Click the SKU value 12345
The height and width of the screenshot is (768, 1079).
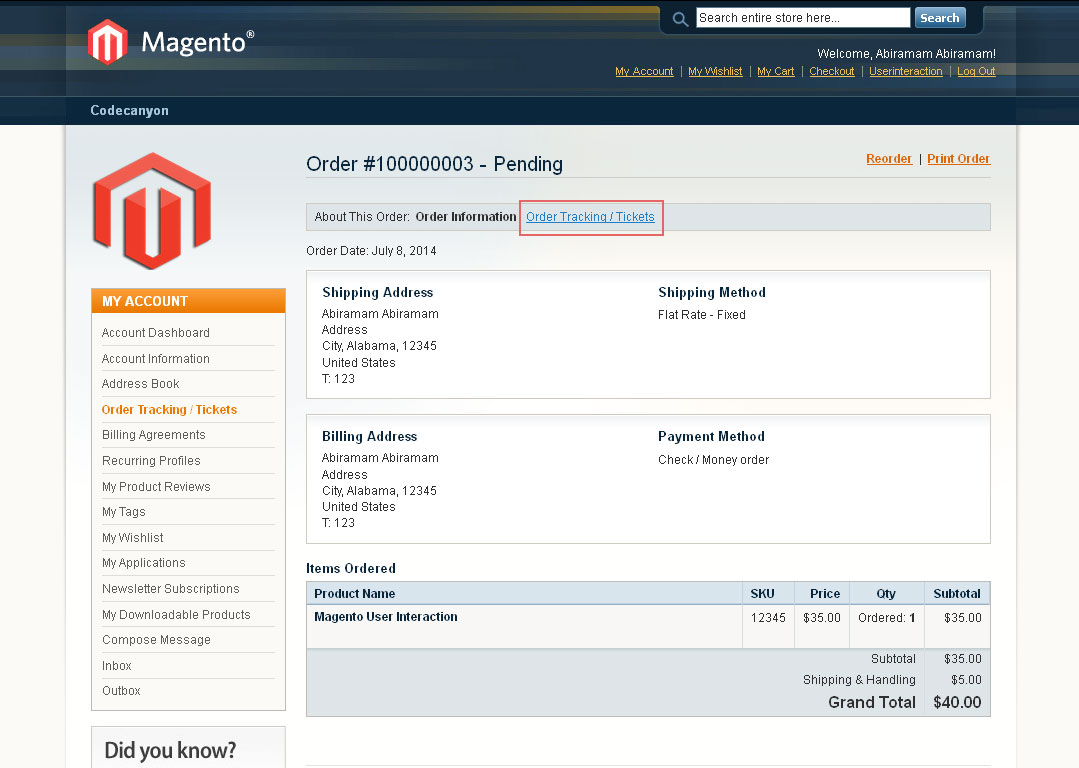pos(768,618)
